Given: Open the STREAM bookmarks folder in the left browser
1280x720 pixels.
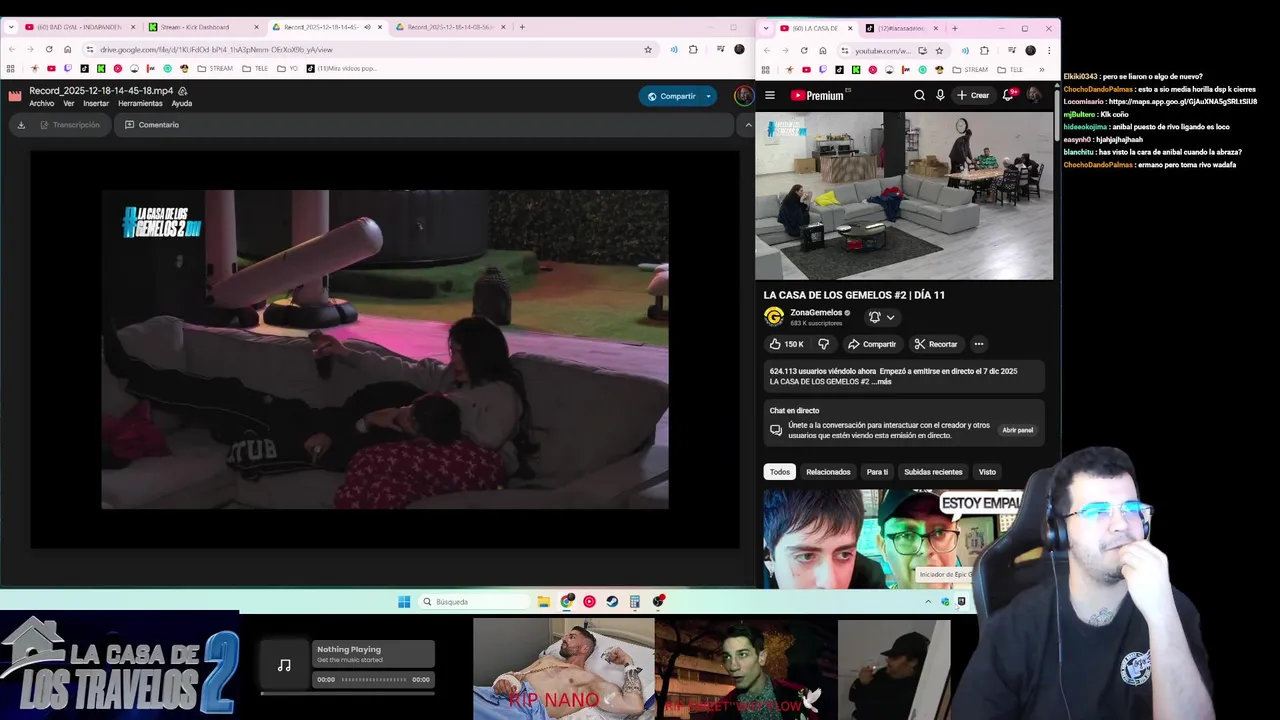Looking at the screenshot, I should [x=214, y=69].
